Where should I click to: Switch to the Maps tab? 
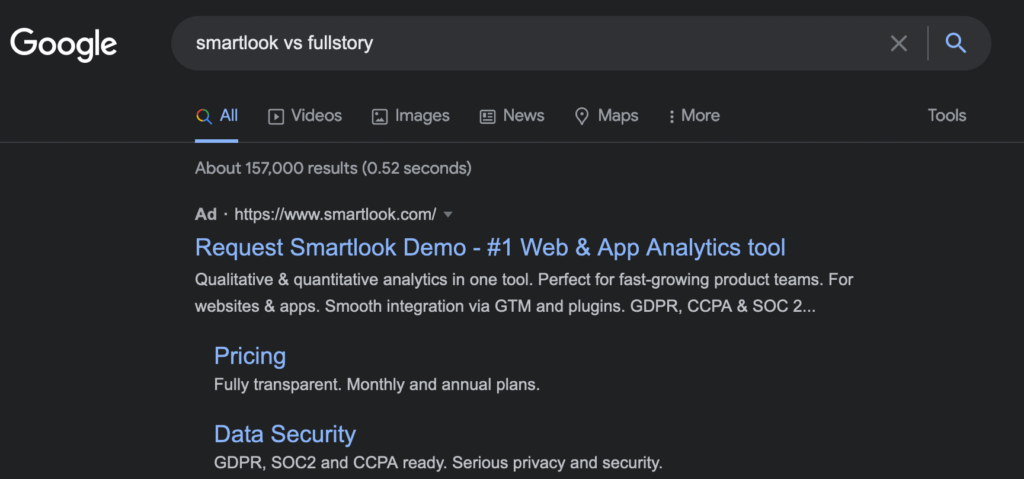tap(607, 116)
